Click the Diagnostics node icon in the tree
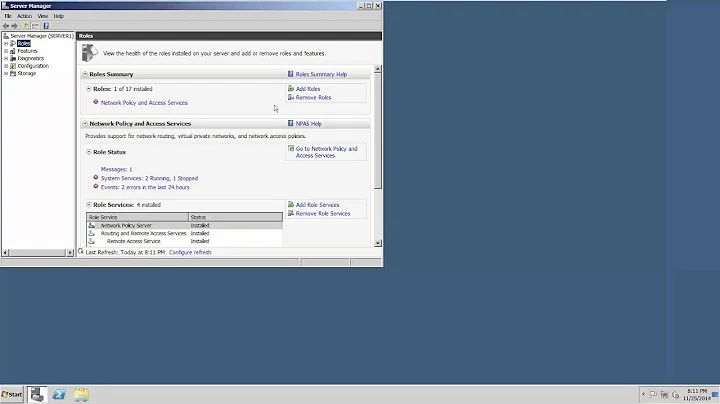The image size is (720, 404). click(x=13, y=58)
